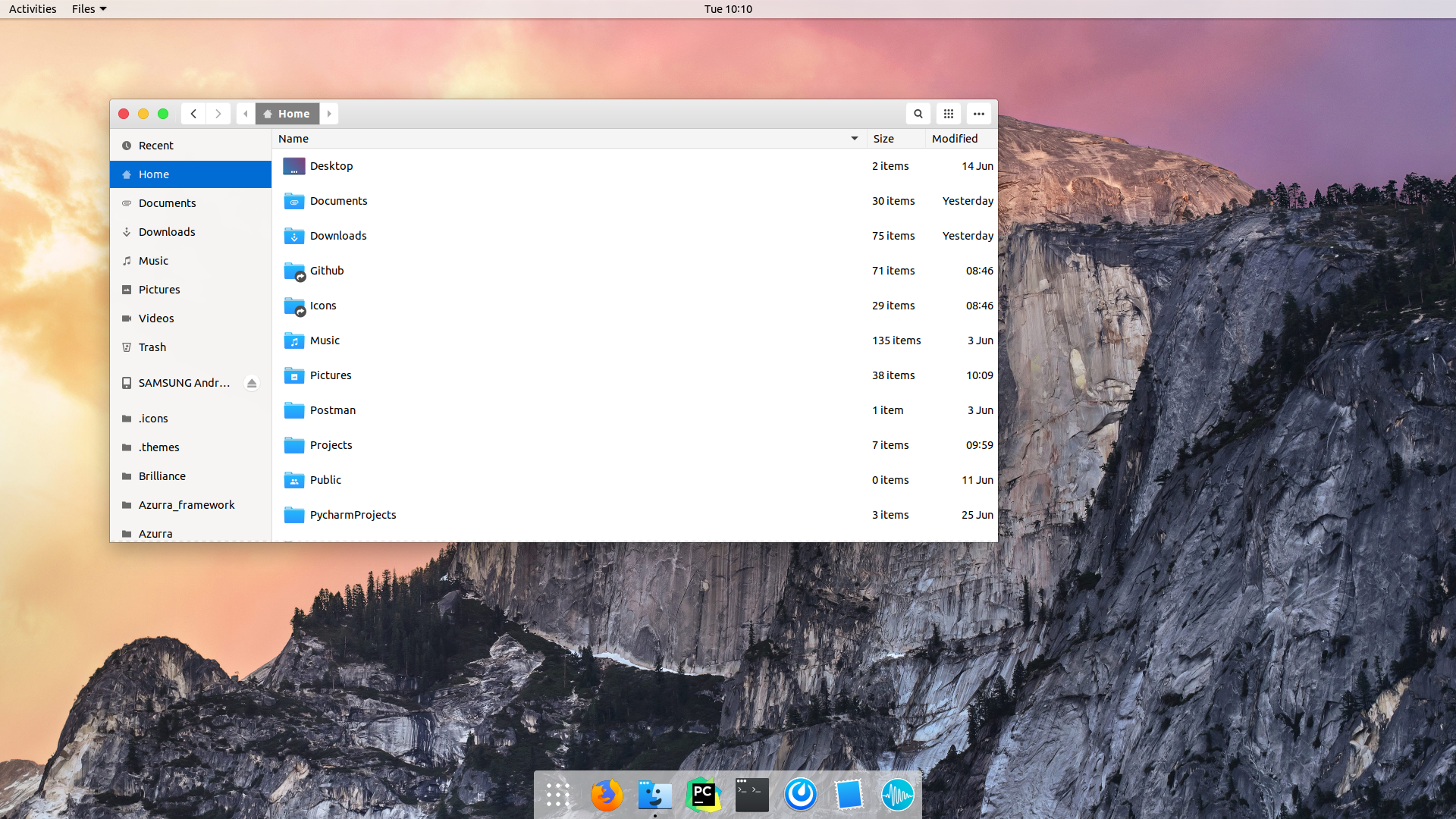Select the Home tab in the path bar
Image resolution: width=1456 pixels, height=819 pixels.
[287, 113]
